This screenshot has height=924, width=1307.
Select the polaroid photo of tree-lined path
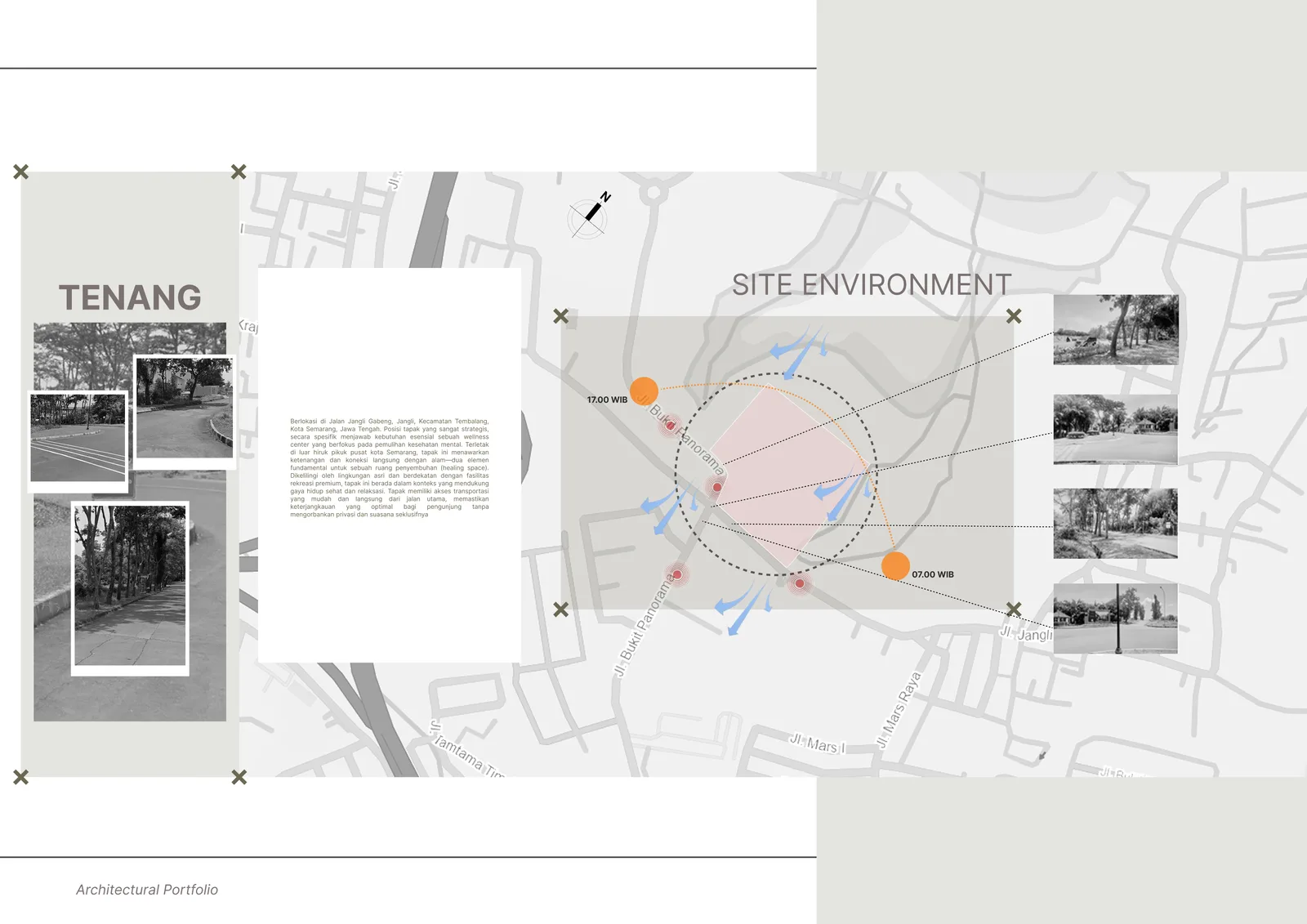[130, 588]
